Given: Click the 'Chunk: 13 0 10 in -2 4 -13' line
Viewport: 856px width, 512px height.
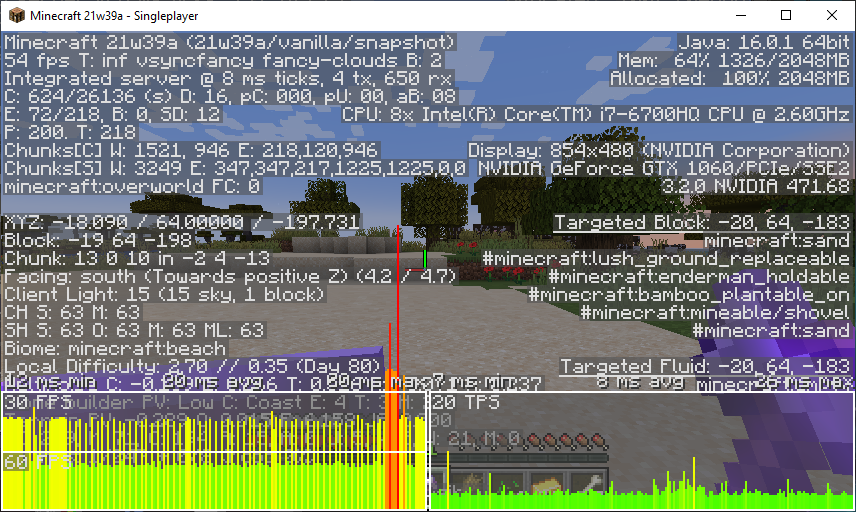Looking at the screenshot, I should [x=137, y=258].
